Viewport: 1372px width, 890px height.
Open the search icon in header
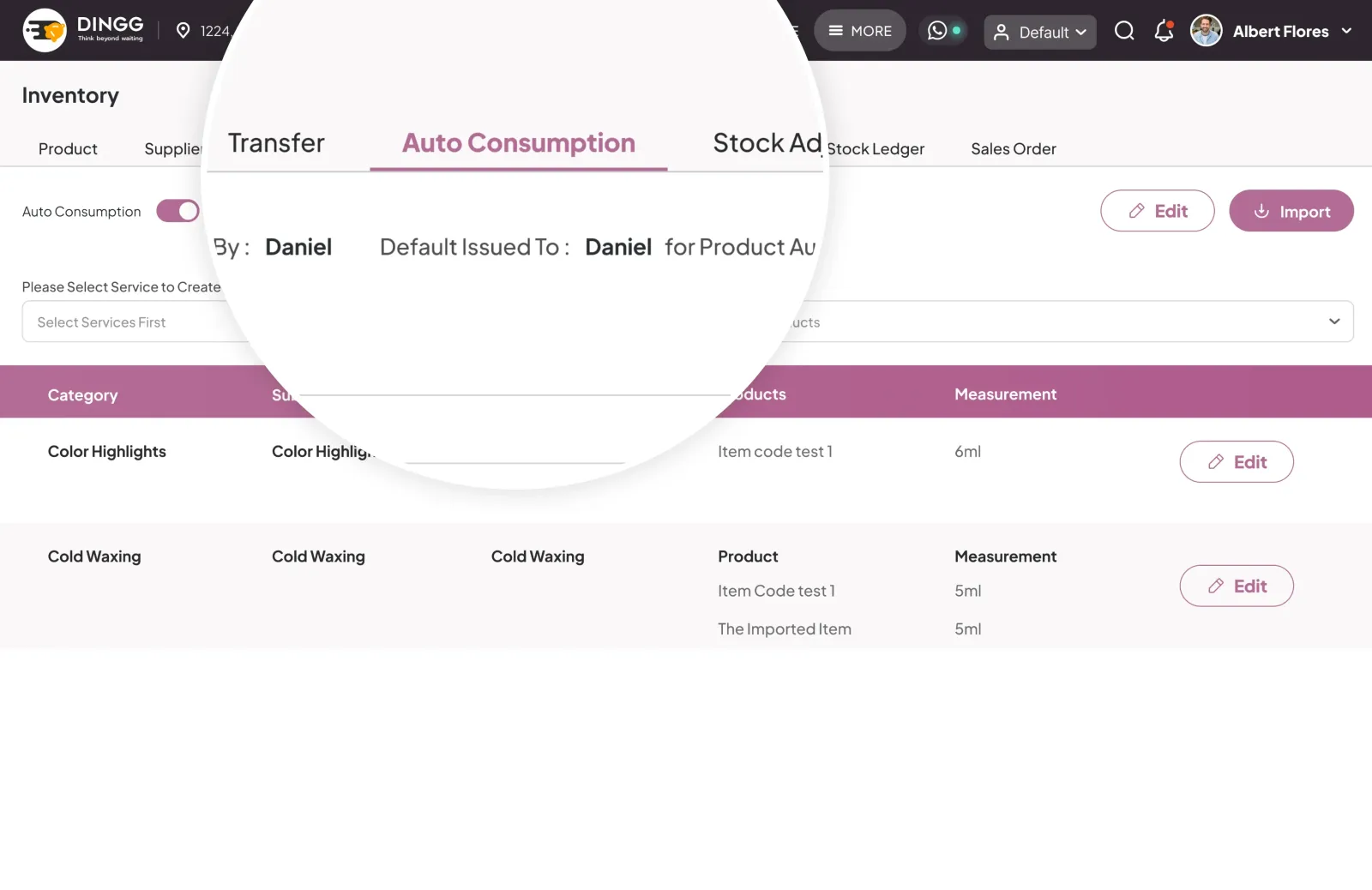click(x=1124, y=31)
